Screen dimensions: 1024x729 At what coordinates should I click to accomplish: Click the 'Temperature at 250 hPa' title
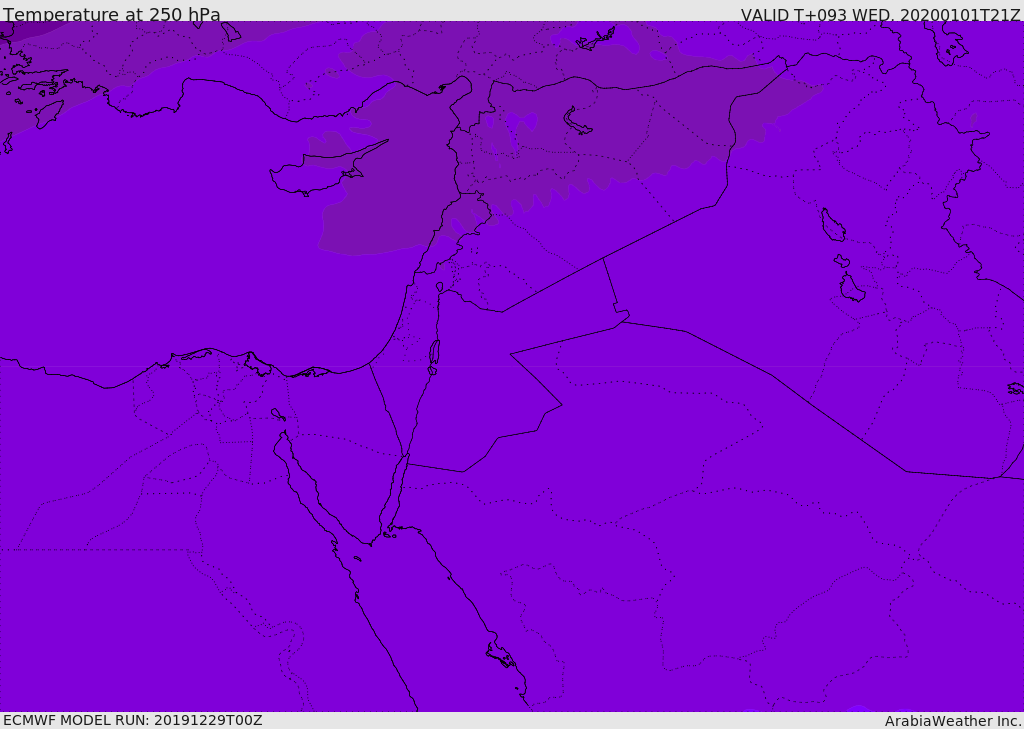tap(112, 14)
